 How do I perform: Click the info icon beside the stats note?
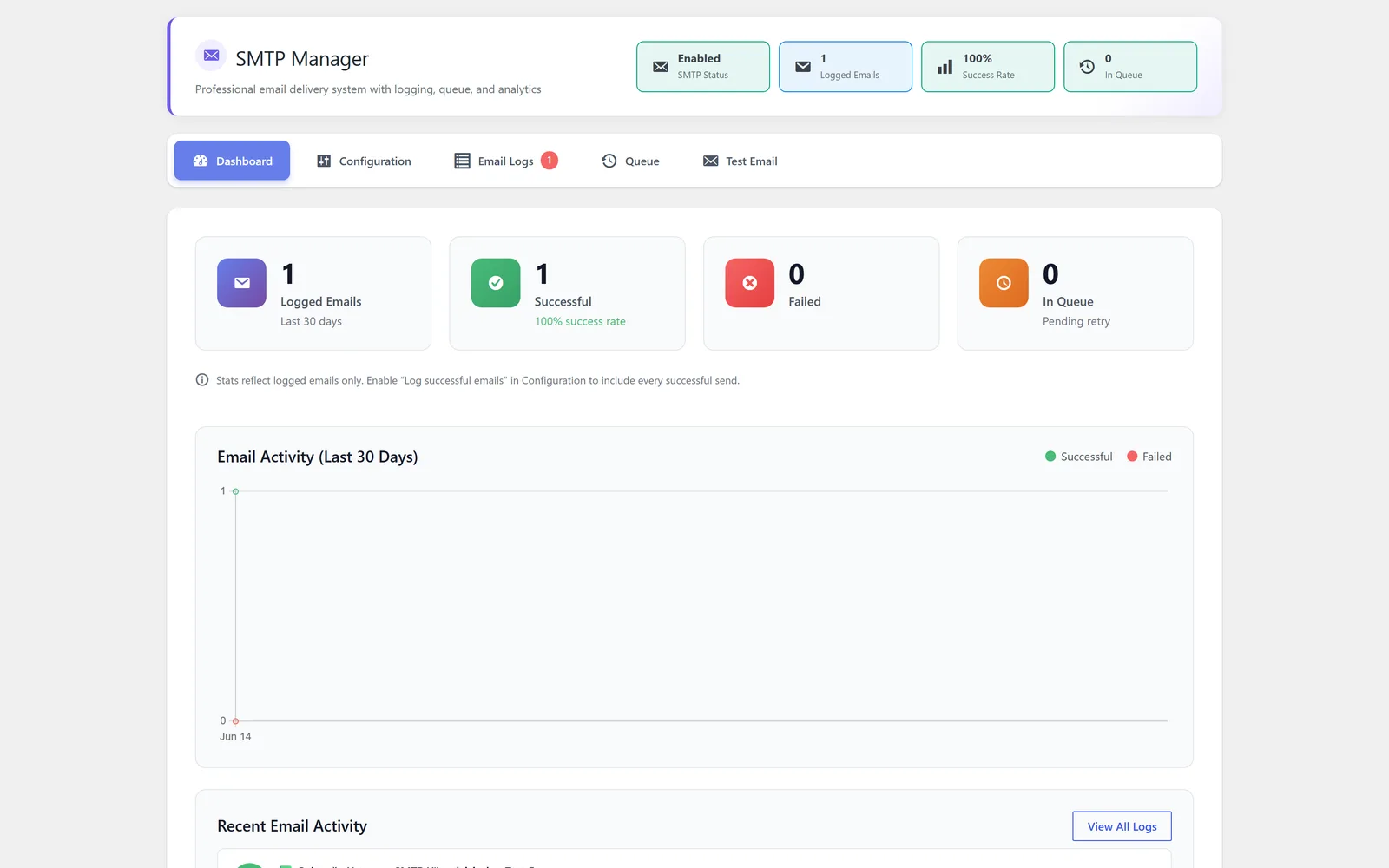pos(202,380)
